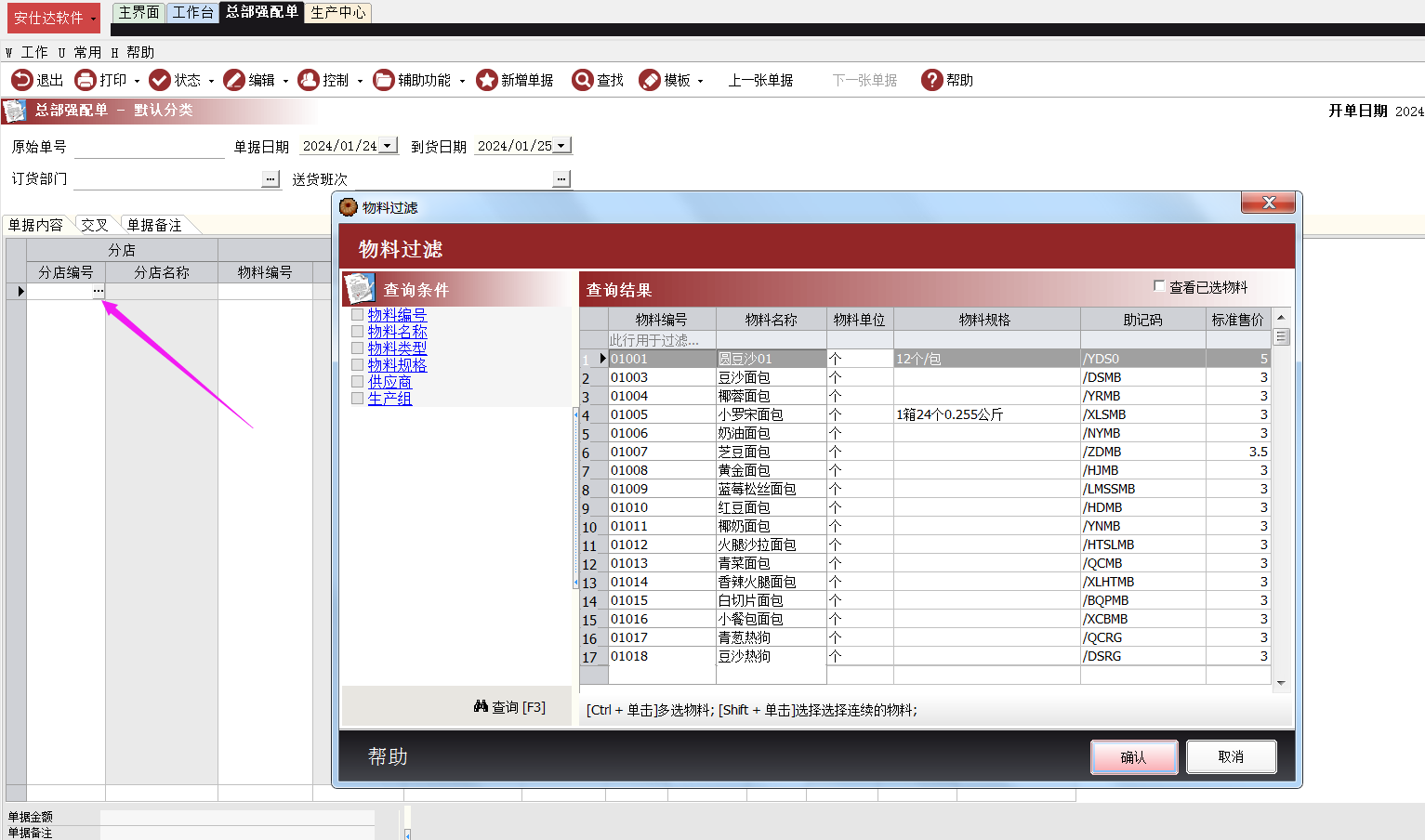Open the 安仕达软件 dropdown menu
This screenshot has width=1425, height=840.
(53, 18)
